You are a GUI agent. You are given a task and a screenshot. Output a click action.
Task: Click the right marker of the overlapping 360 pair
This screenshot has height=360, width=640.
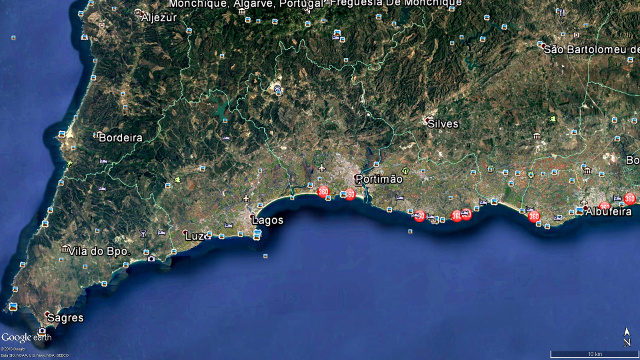point(466,214)
